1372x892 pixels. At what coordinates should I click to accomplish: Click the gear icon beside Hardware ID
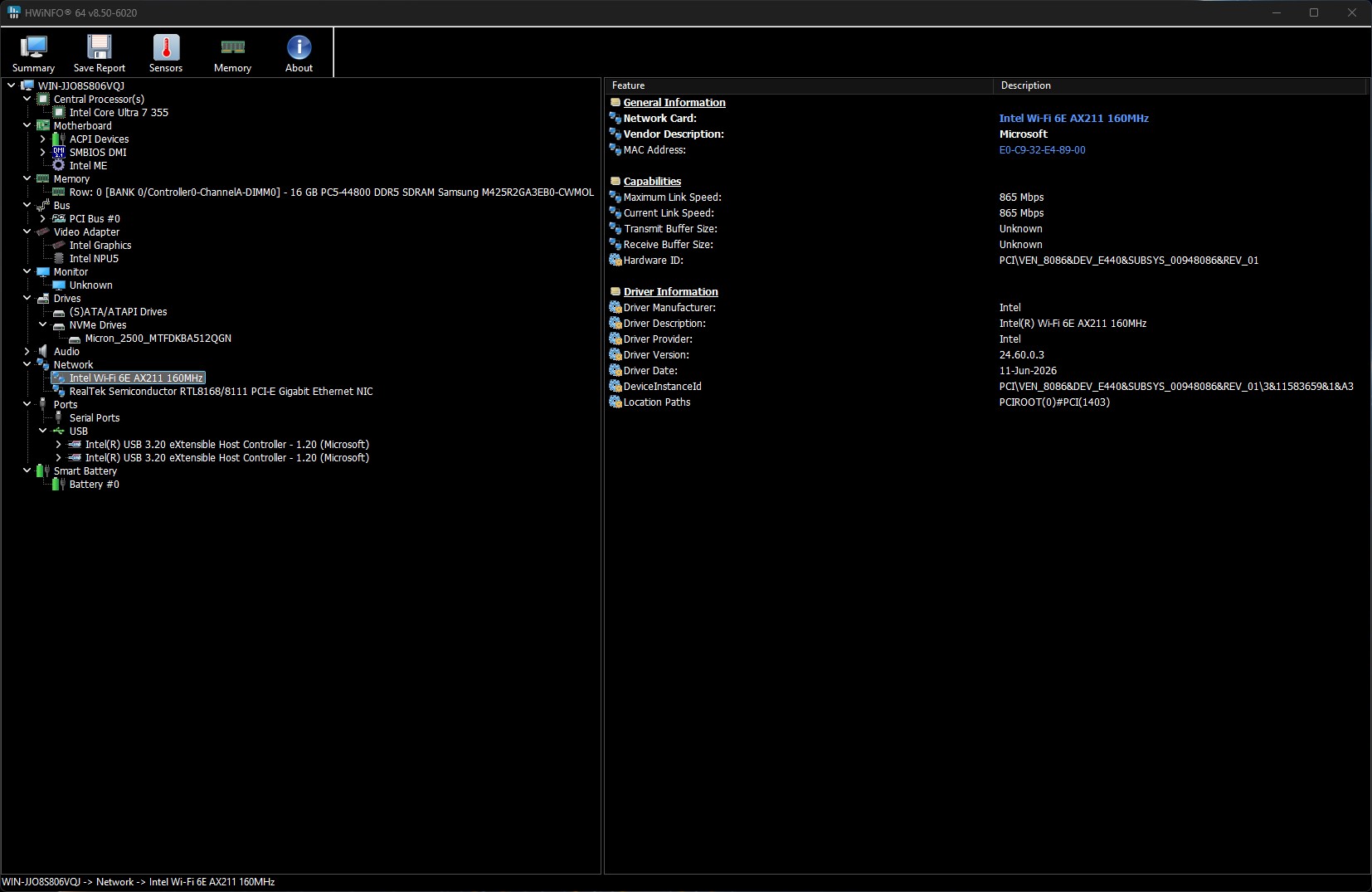pyautogui.click(x=615, y=260)
